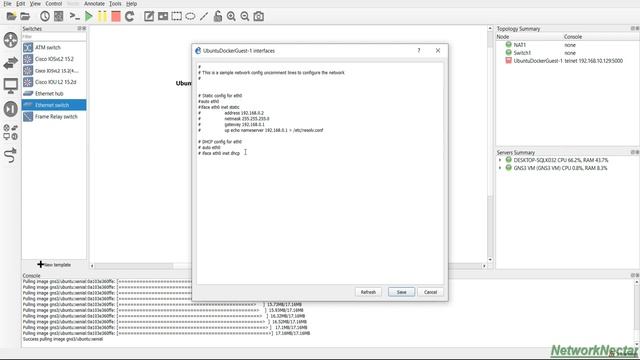Screen dimensions: 640x360
Task: Open the snapshot manager clock icon
Action: tap(44, 16)
